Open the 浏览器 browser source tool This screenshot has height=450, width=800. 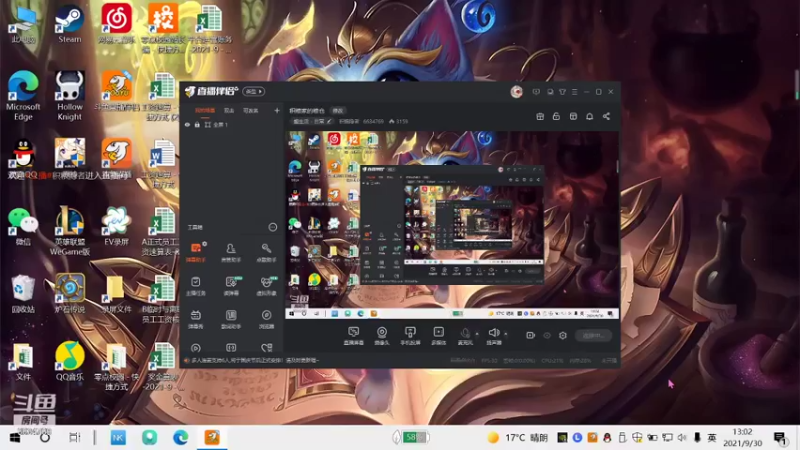point(266,319)
